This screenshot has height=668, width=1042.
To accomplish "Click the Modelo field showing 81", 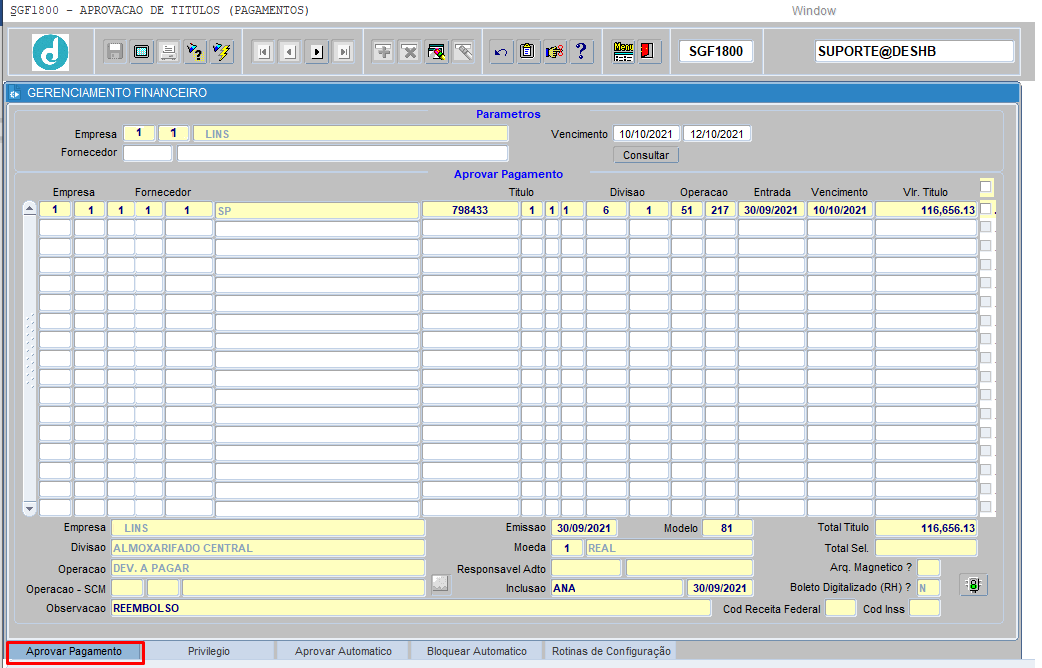I will pos(727,528).
